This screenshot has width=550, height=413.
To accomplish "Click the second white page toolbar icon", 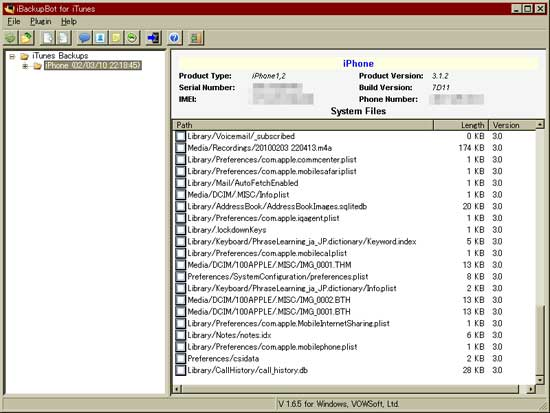I will click(x=64, y=38).
